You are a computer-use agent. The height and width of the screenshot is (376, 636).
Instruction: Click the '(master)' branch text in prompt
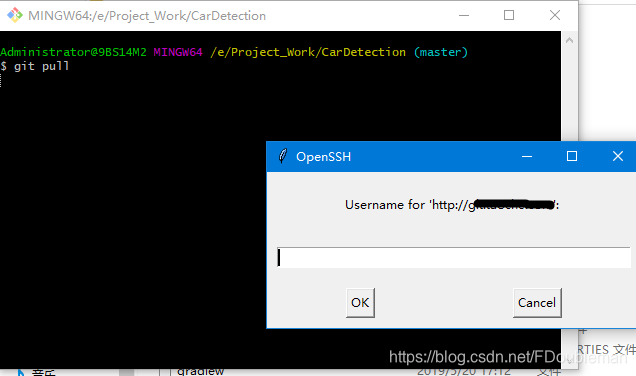pos(441,52)
